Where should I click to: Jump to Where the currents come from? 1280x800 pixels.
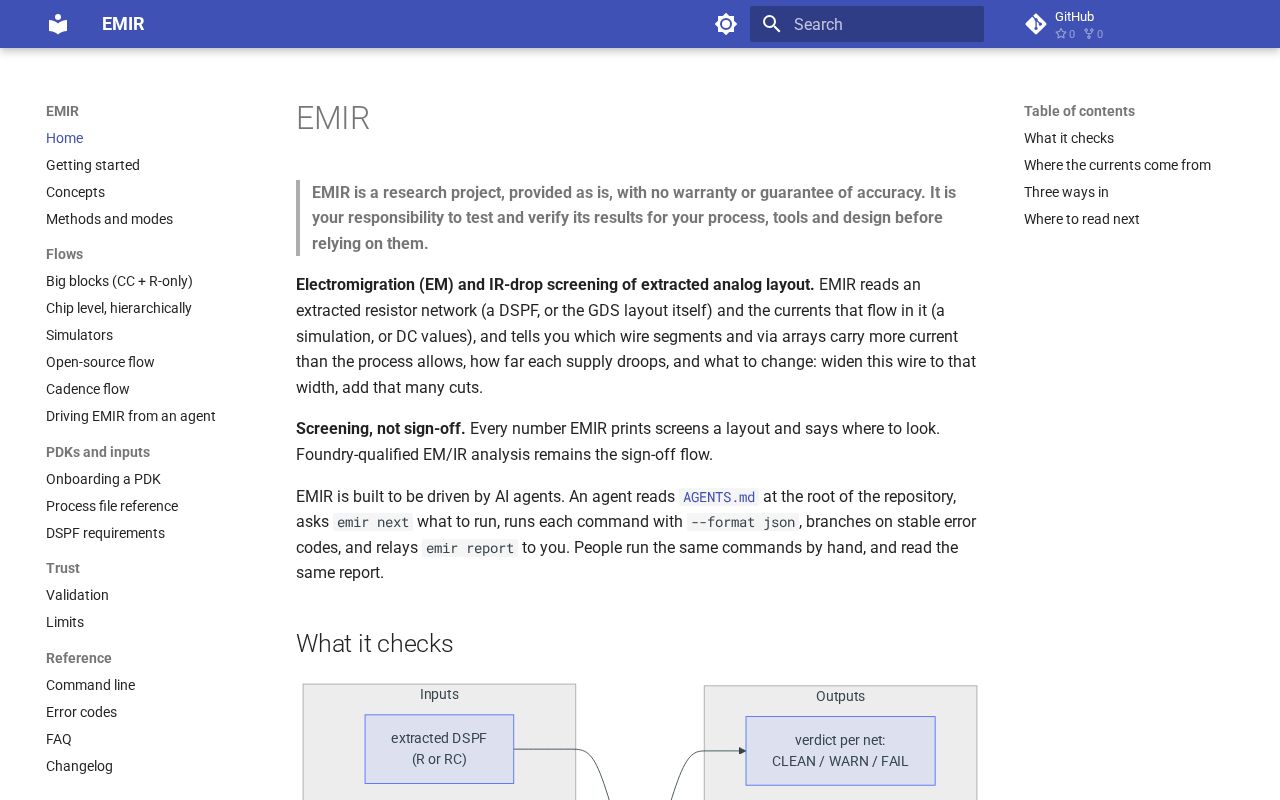[1117, 165]
